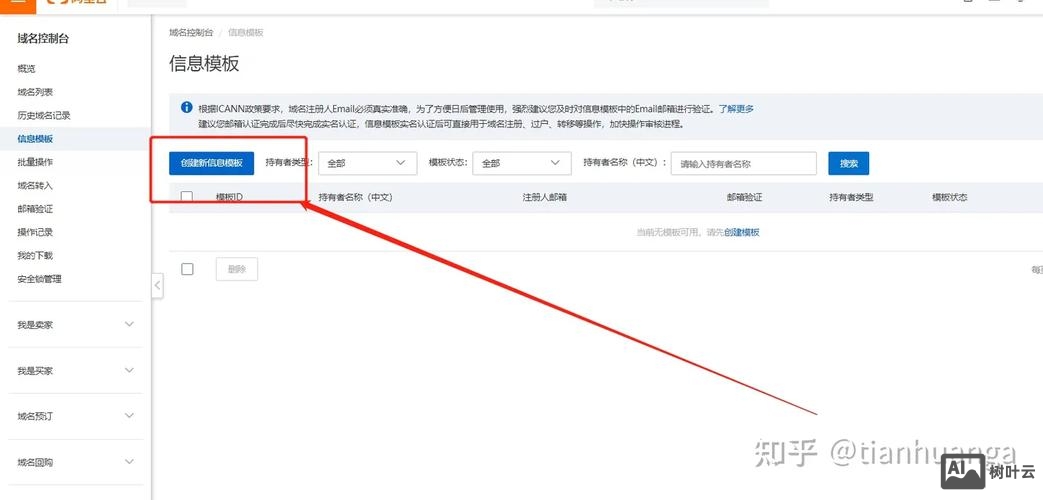Tick the checkbox beside the 删除 button
1043x500 pixels.
tap(188, 269)
